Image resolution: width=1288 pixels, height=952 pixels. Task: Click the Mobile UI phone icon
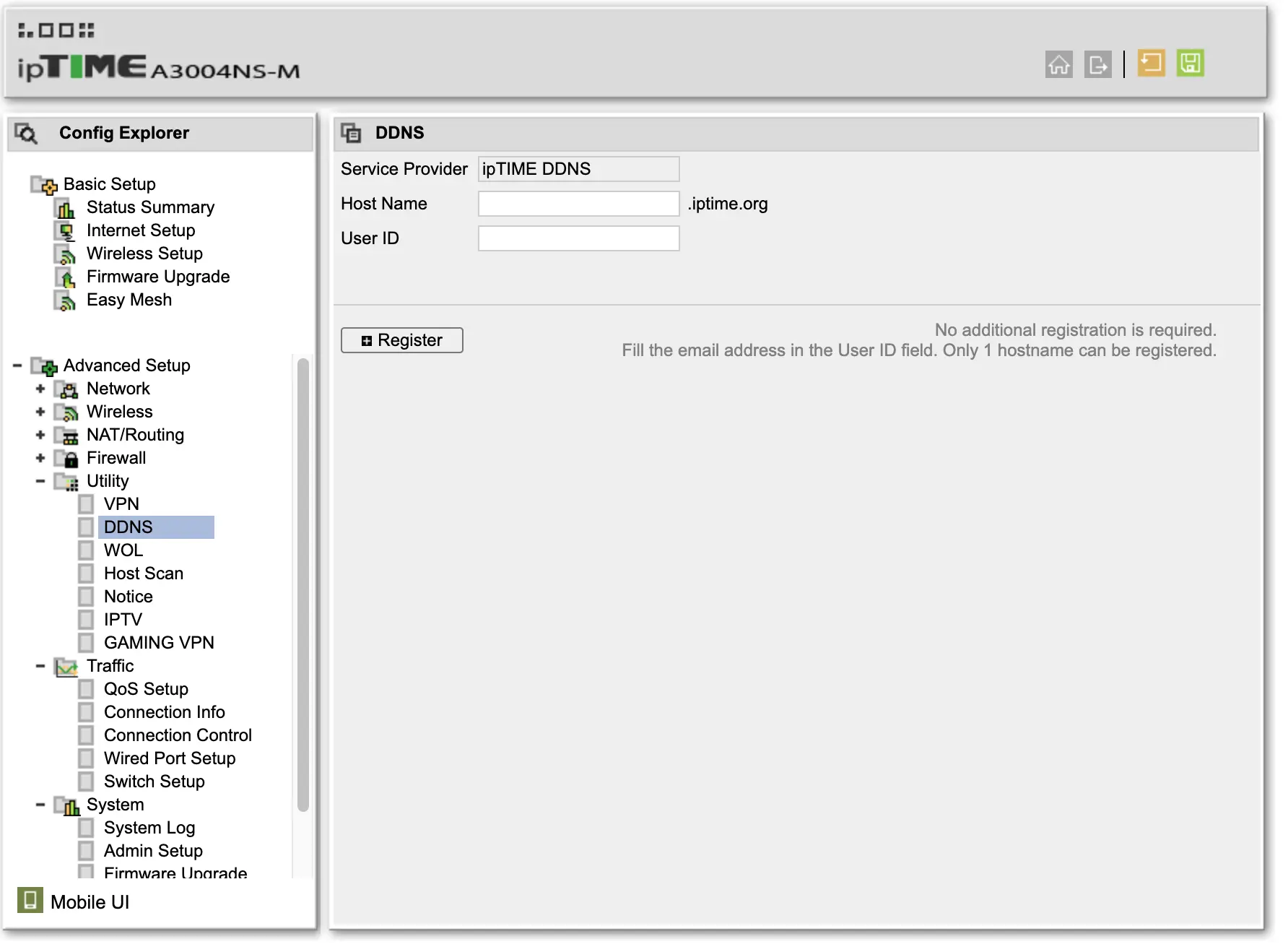[30, 900]
